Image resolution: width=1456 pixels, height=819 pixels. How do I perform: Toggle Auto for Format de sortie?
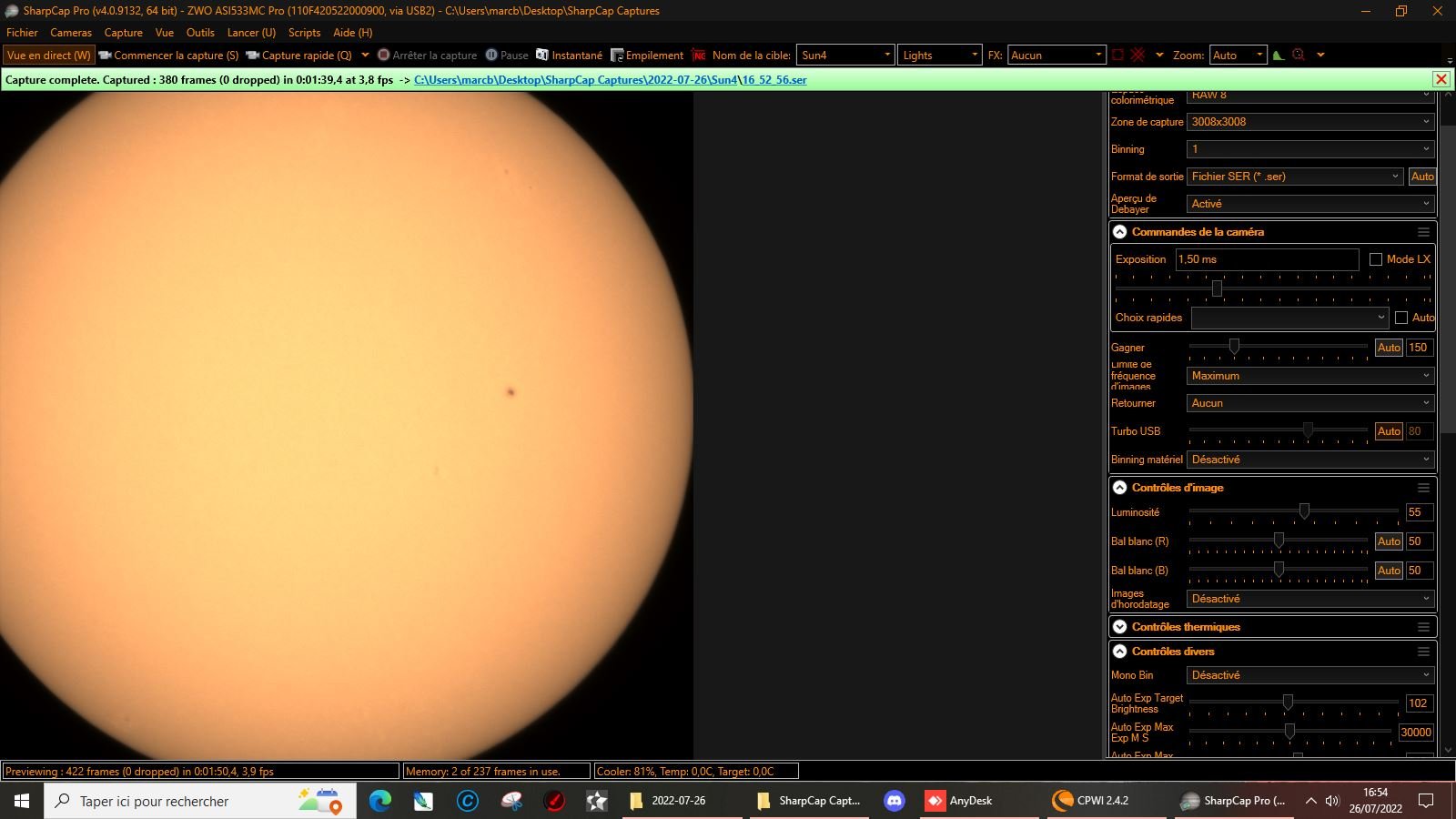(1422, 177)
